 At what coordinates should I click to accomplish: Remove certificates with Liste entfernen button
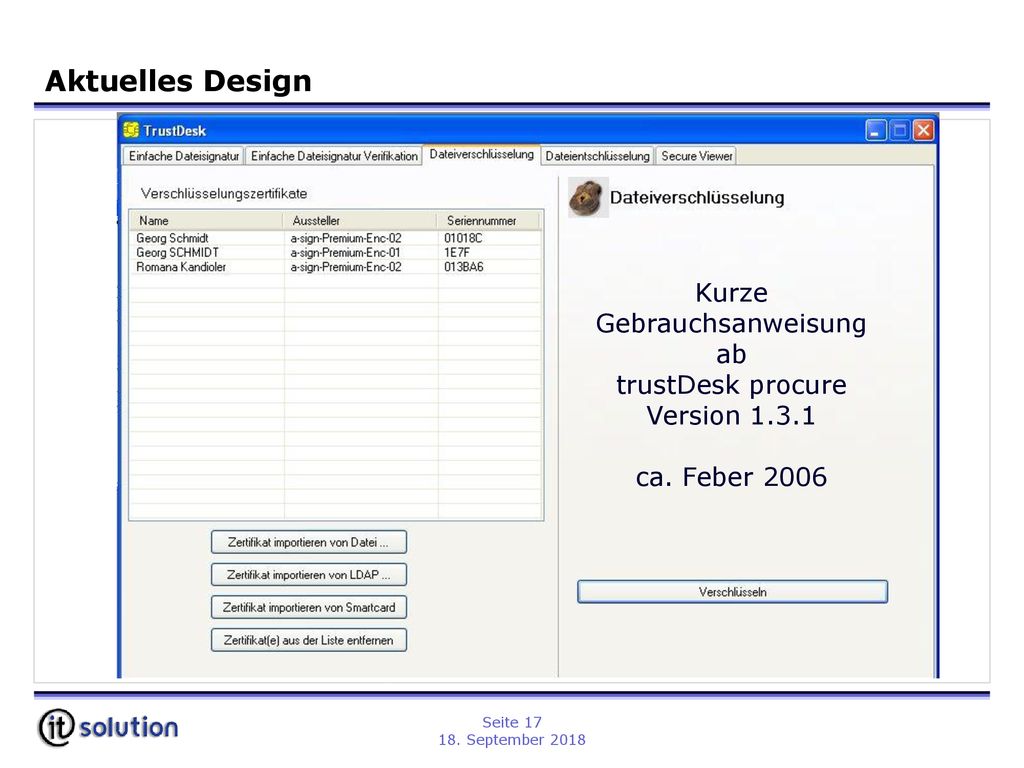click(x=309, y=640)
